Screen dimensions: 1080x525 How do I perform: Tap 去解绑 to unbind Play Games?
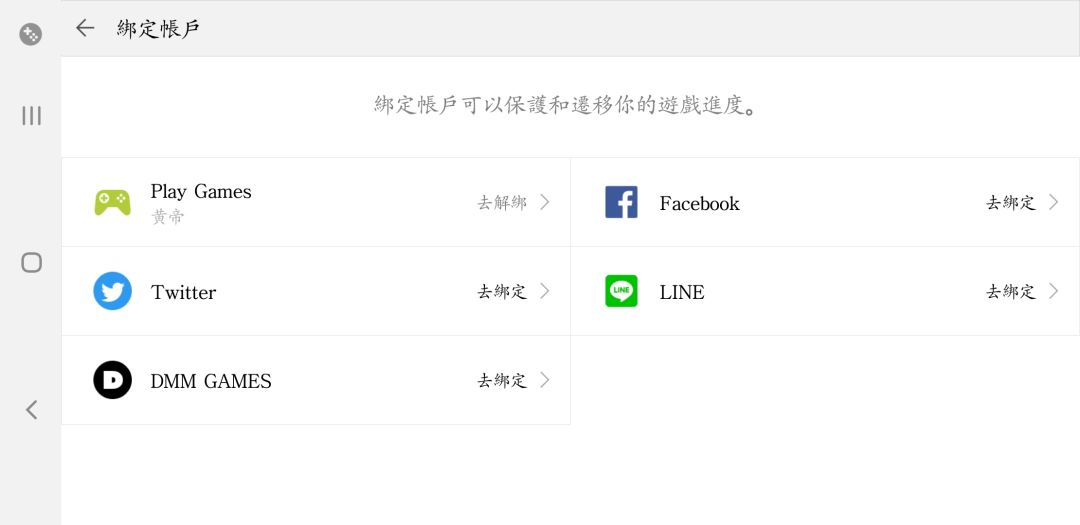click(502, 202)
